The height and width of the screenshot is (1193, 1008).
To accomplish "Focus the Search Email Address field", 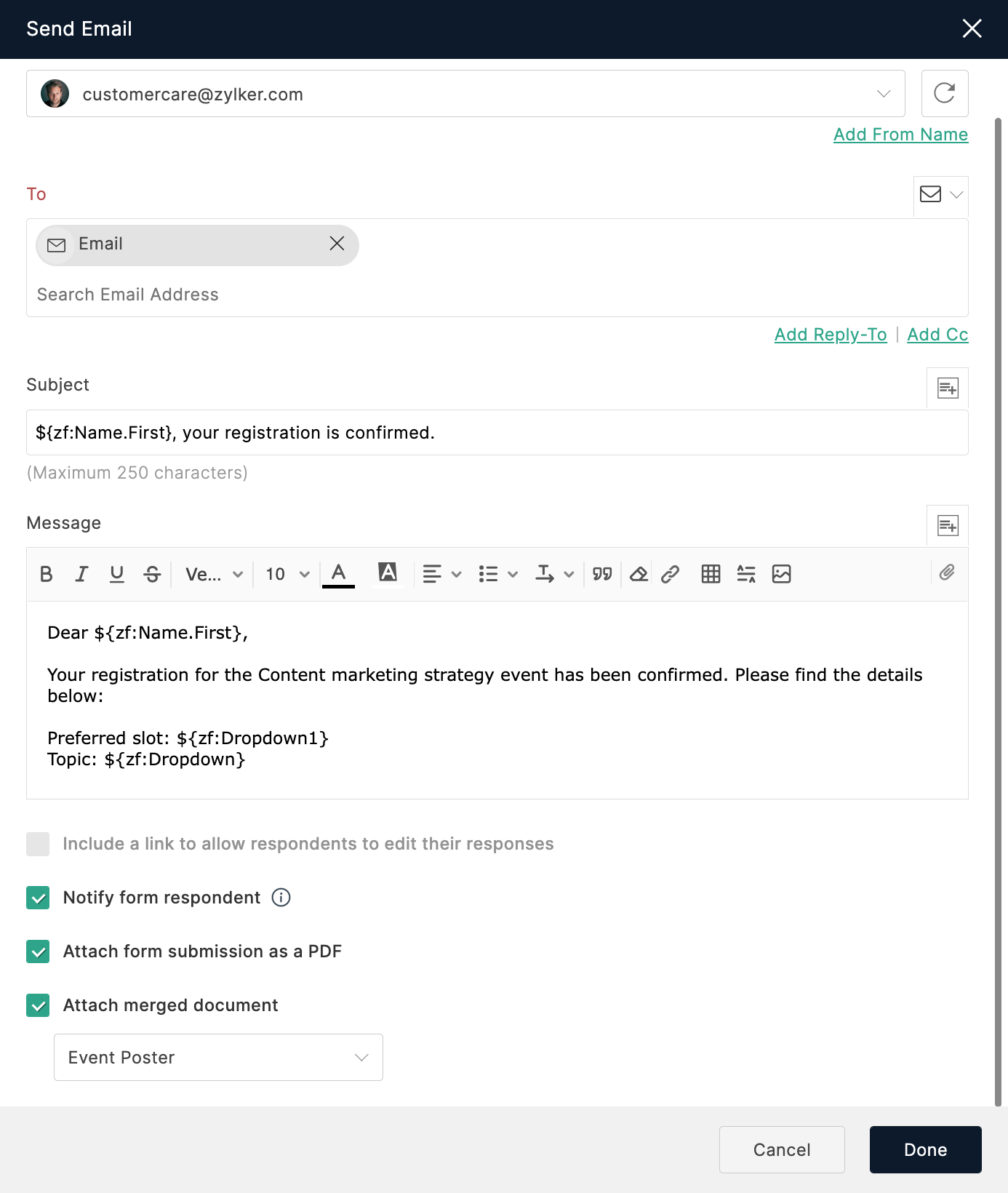I will [x=497, y=295].
